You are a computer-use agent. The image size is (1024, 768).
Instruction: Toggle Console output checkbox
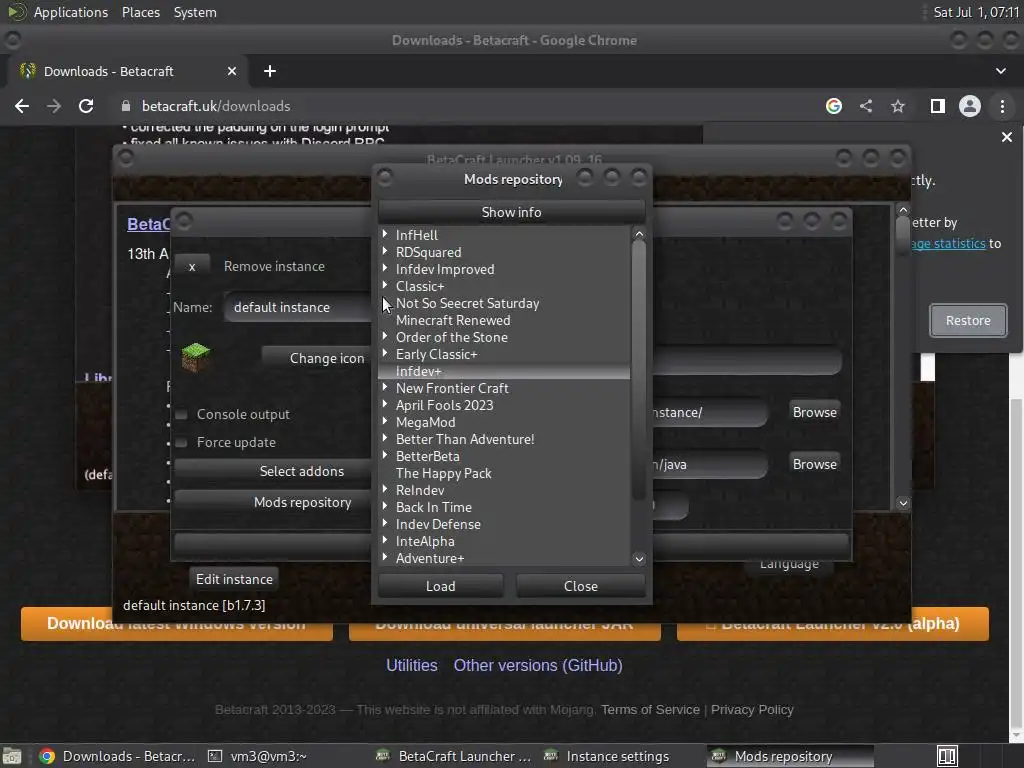coord(182,415)
